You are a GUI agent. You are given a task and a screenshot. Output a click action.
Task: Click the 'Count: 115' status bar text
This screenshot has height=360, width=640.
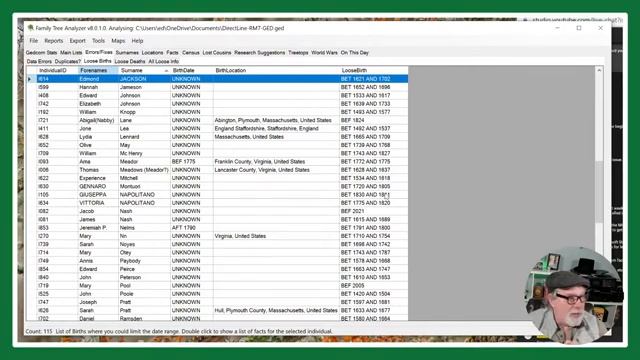39,331
